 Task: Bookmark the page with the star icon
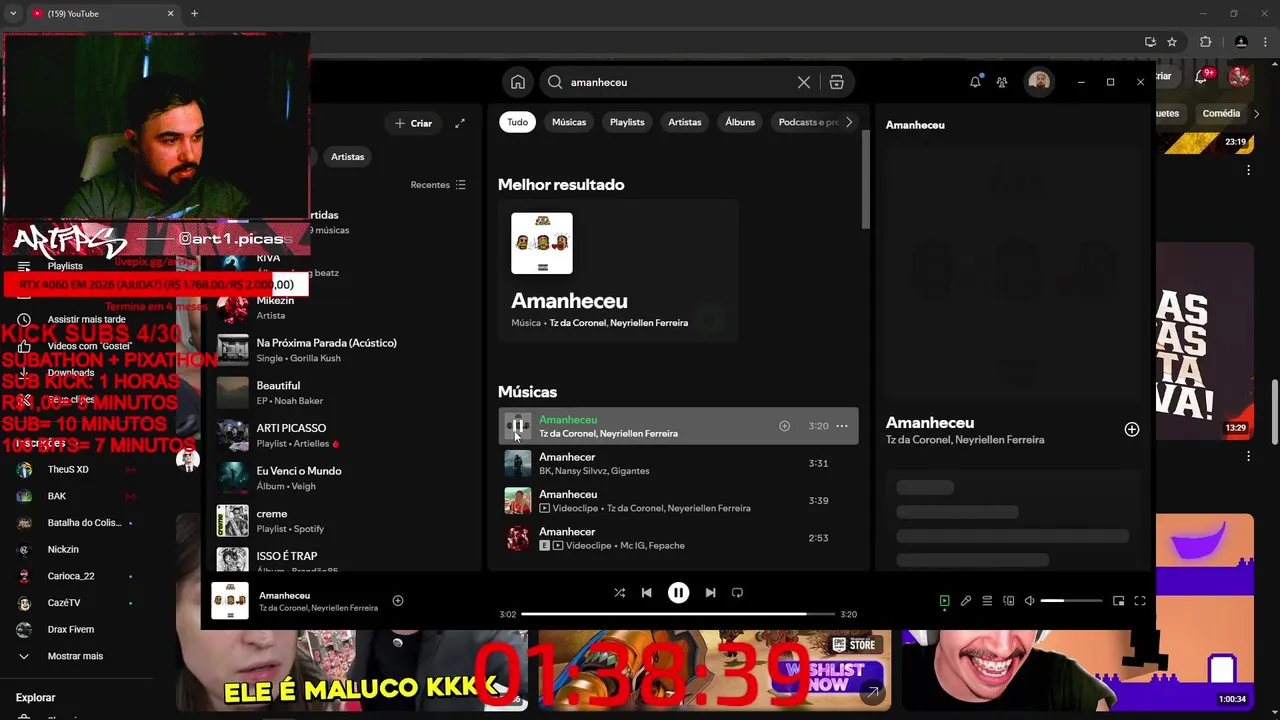pos(1172,42)
